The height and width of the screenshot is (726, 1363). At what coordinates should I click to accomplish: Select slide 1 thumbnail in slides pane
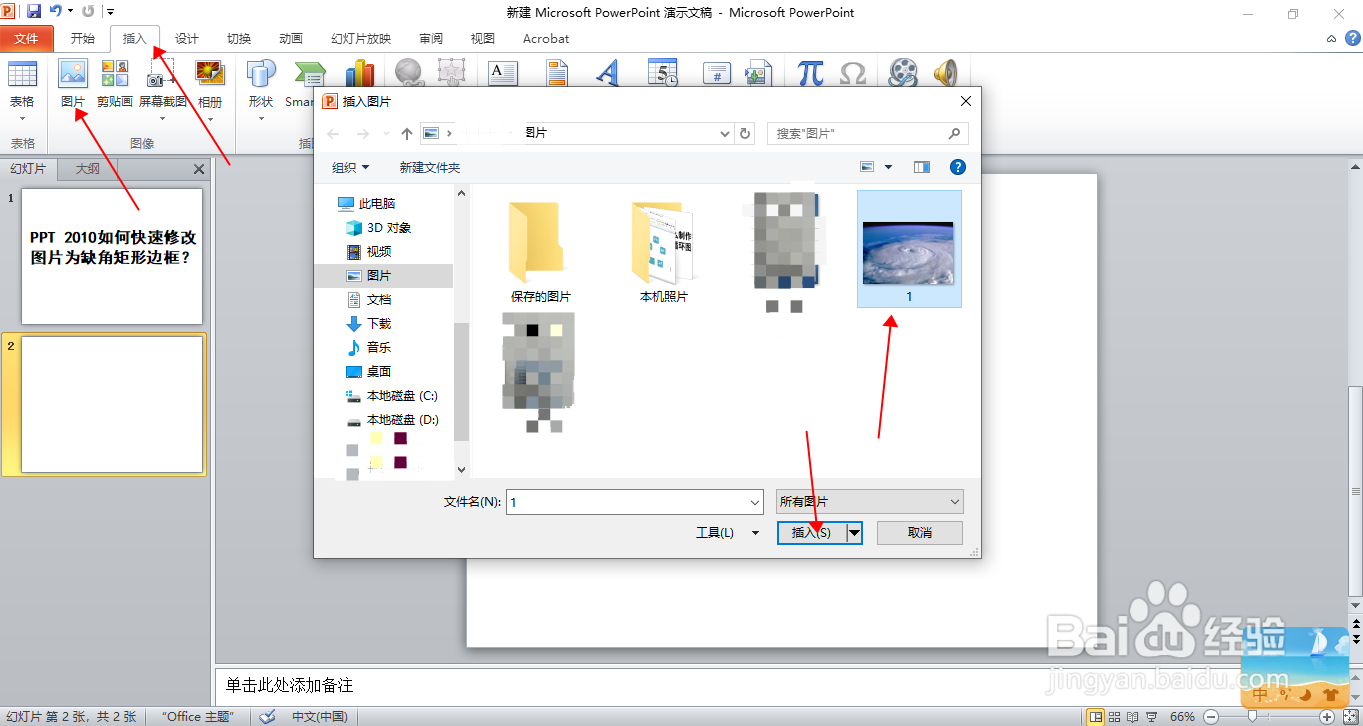[x=112, y=256]
